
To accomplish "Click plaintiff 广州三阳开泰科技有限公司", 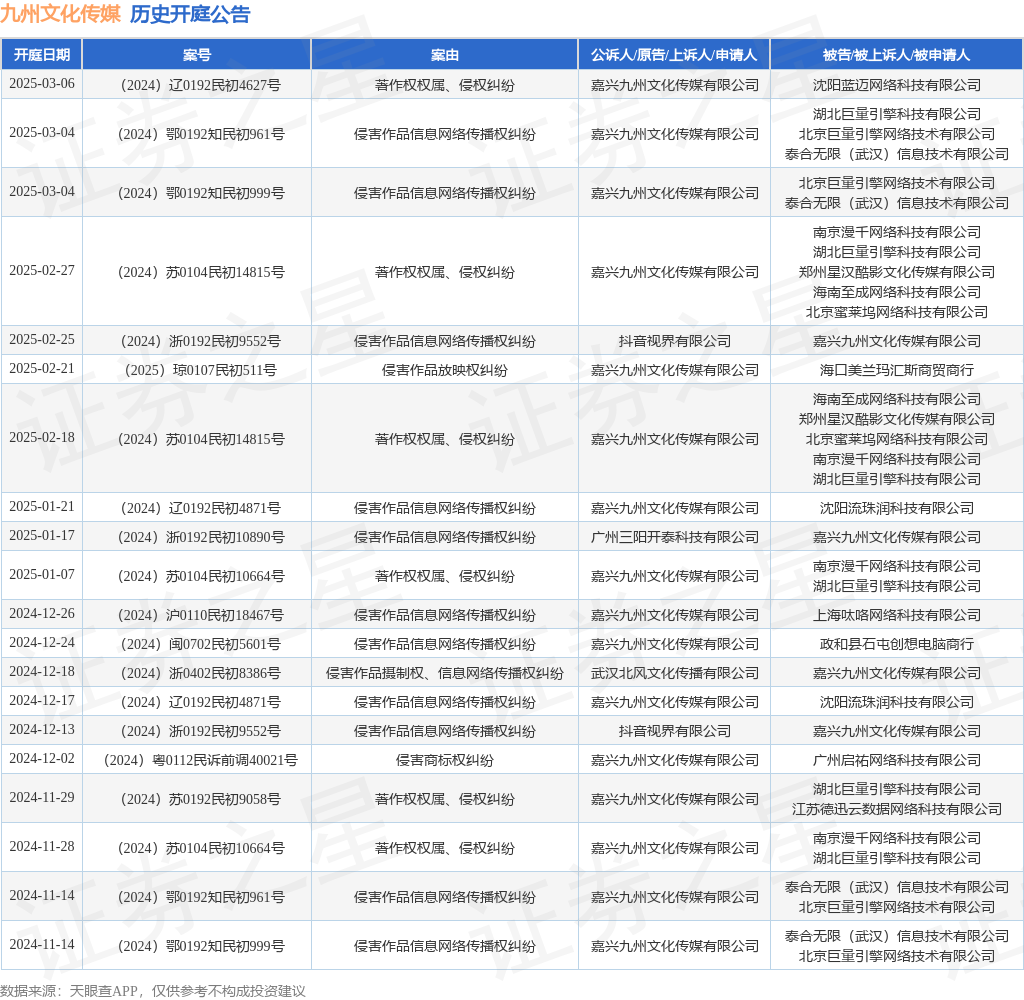I will 675,538.
